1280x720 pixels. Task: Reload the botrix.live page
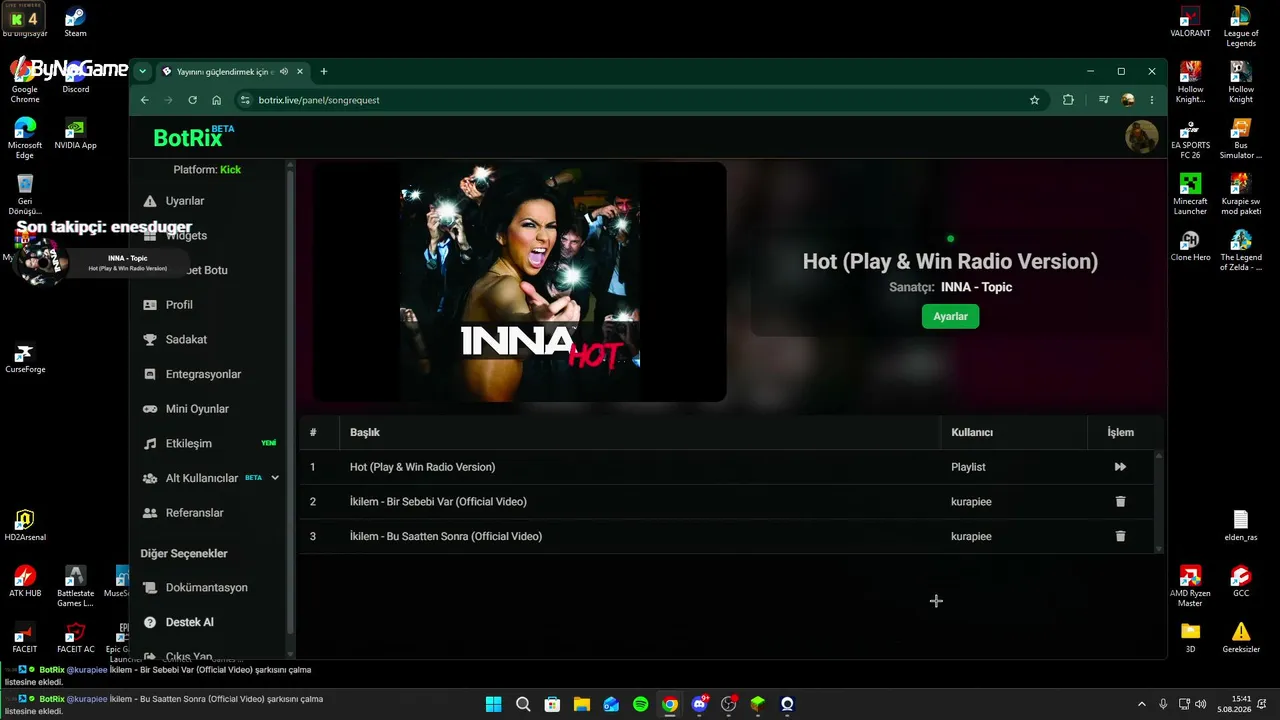click(x=193, y=100)
